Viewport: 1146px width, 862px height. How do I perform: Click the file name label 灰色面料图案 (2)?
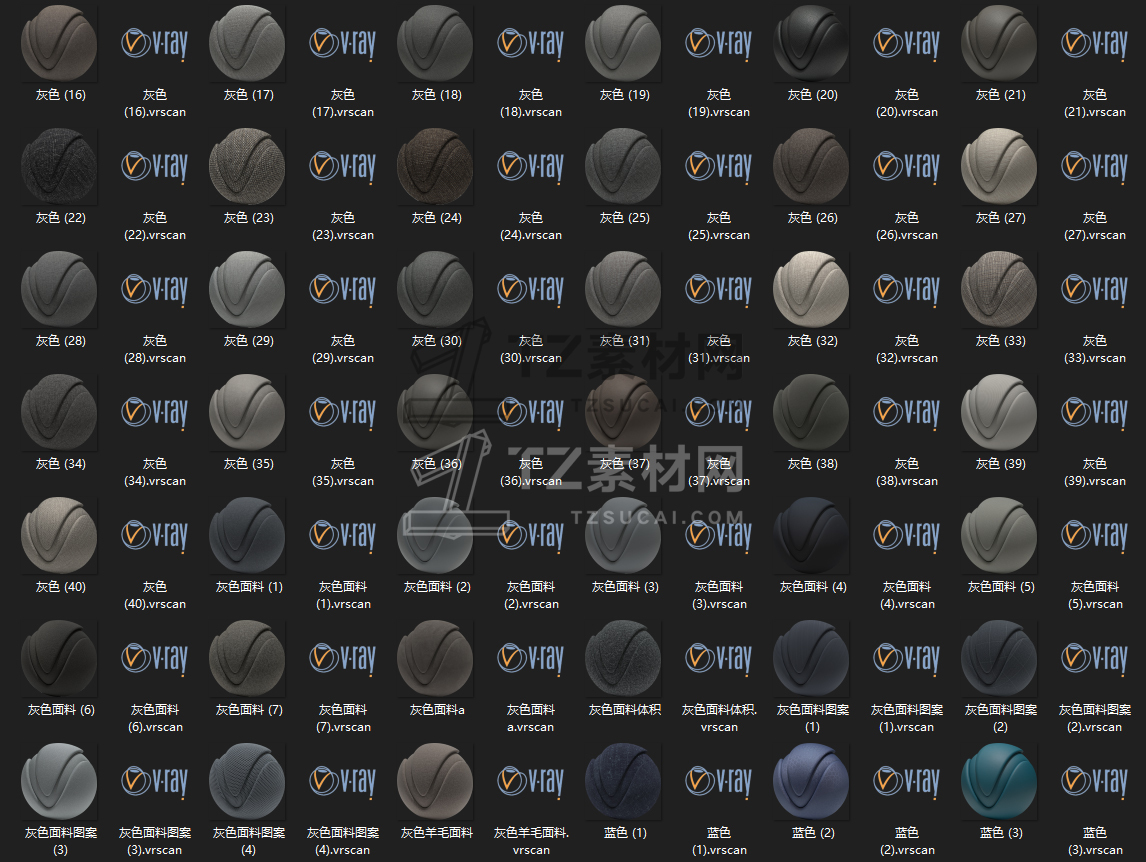click(1001, 718)
